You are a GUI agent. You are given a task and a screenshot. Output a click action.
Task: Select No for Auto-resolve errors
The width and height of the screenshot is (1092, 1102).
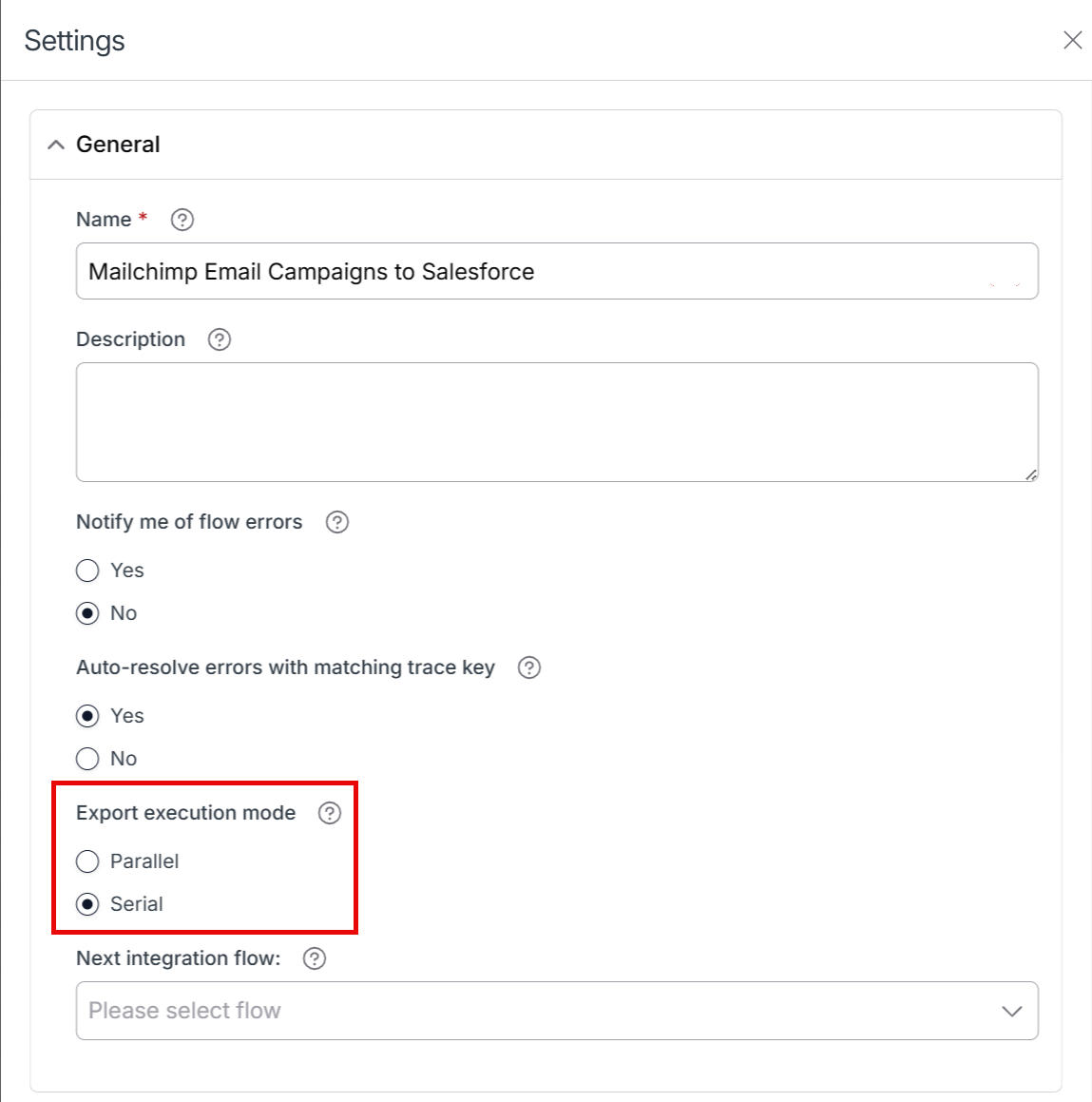[87, 759]
